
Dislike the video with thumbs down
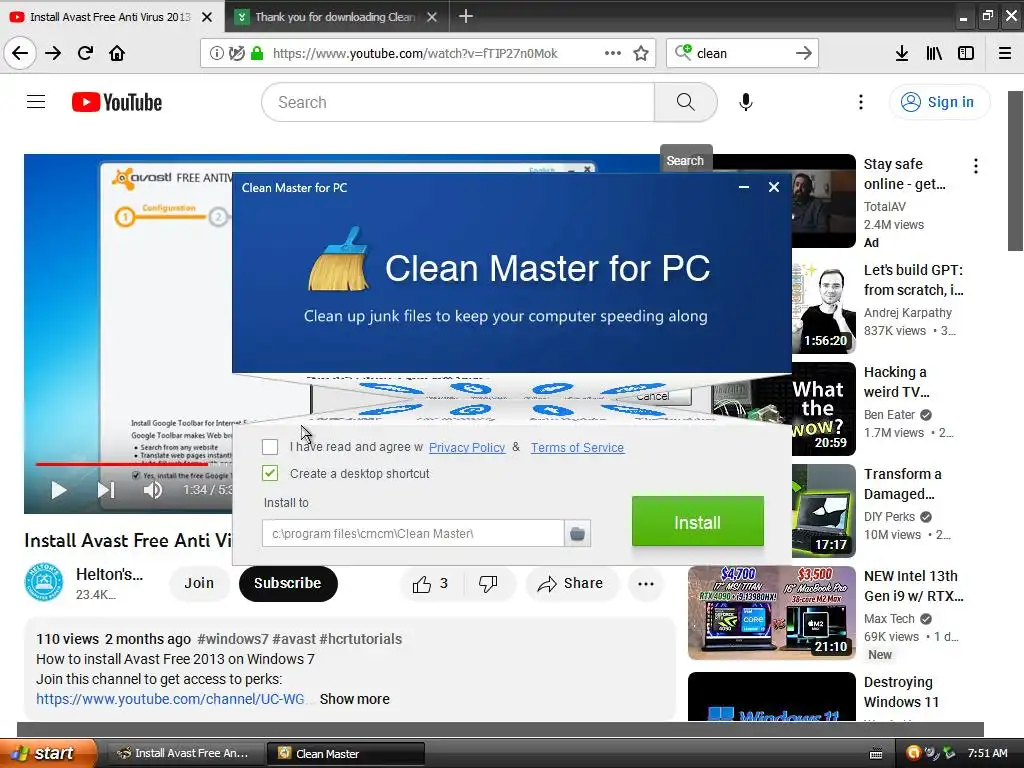coord(488,583)
